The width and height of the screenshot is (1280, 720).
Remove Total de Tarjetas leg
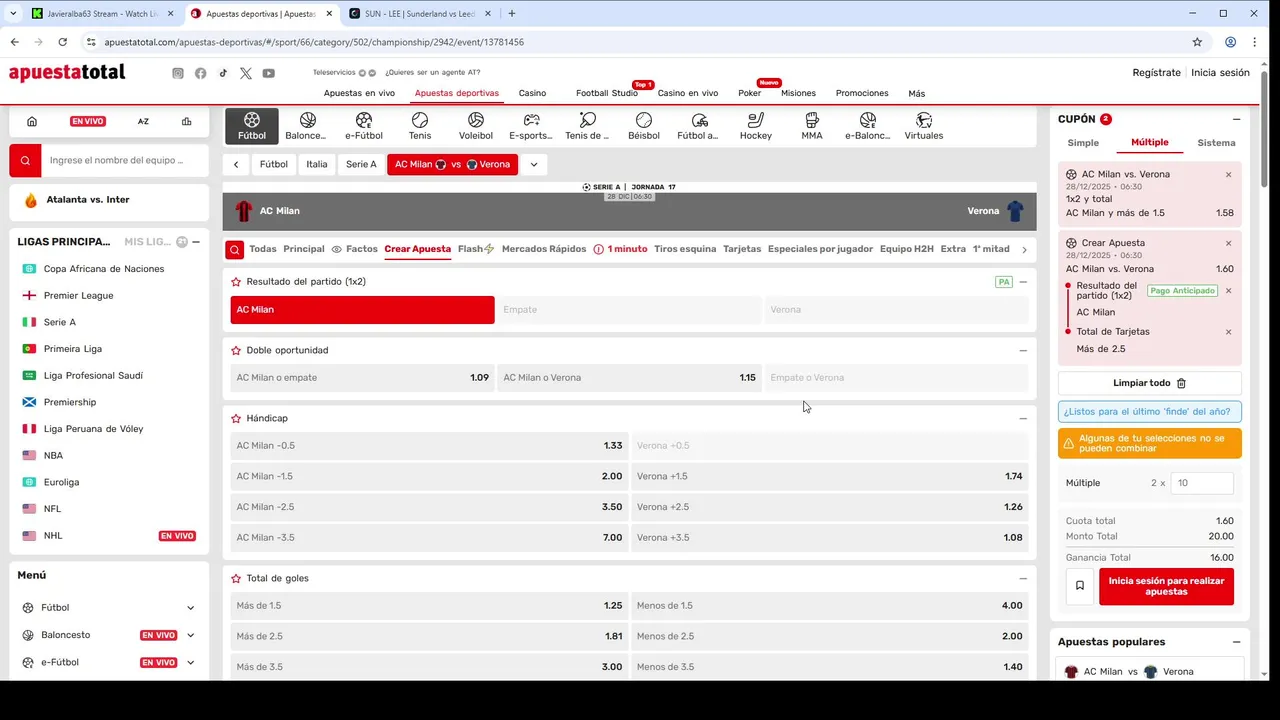tap(1229, 332)
